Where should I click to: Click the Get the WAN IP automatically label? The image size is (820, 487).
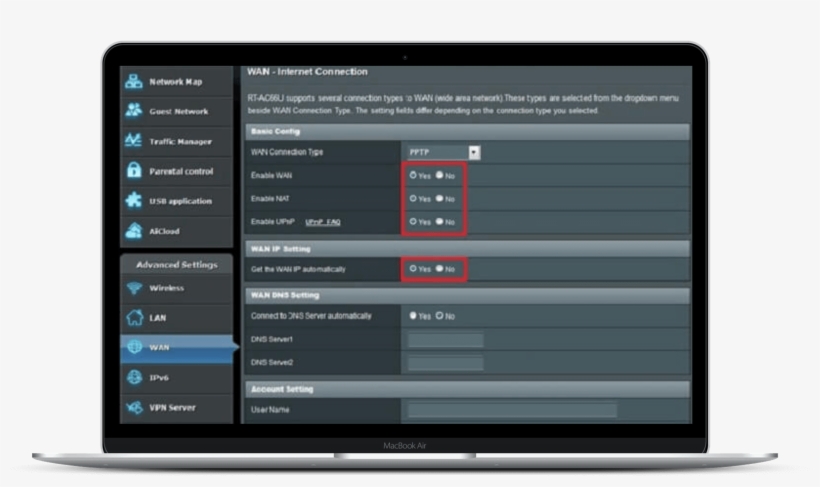coord(298,269)
